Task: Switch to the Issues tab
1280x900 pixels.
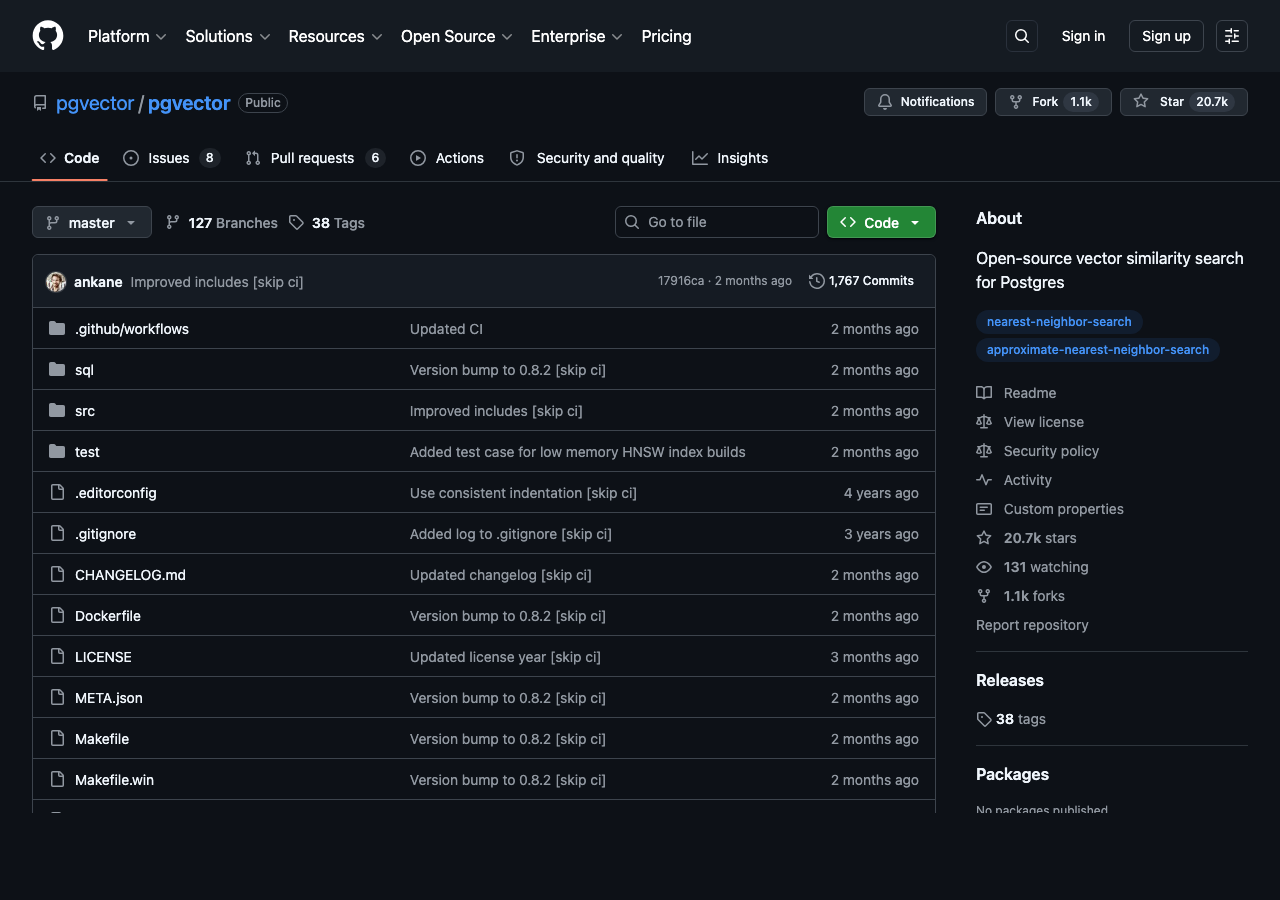Action: coord(169,158)
